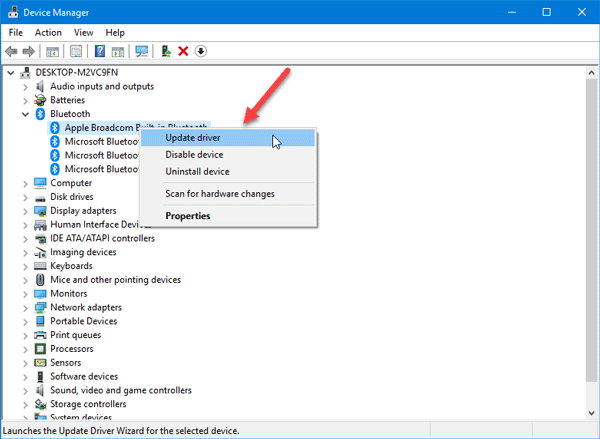Image resolution: width=600 pixels, height=439 pixels.
Task: Select Portable Devices row
Action: click(x=83, y=321)
